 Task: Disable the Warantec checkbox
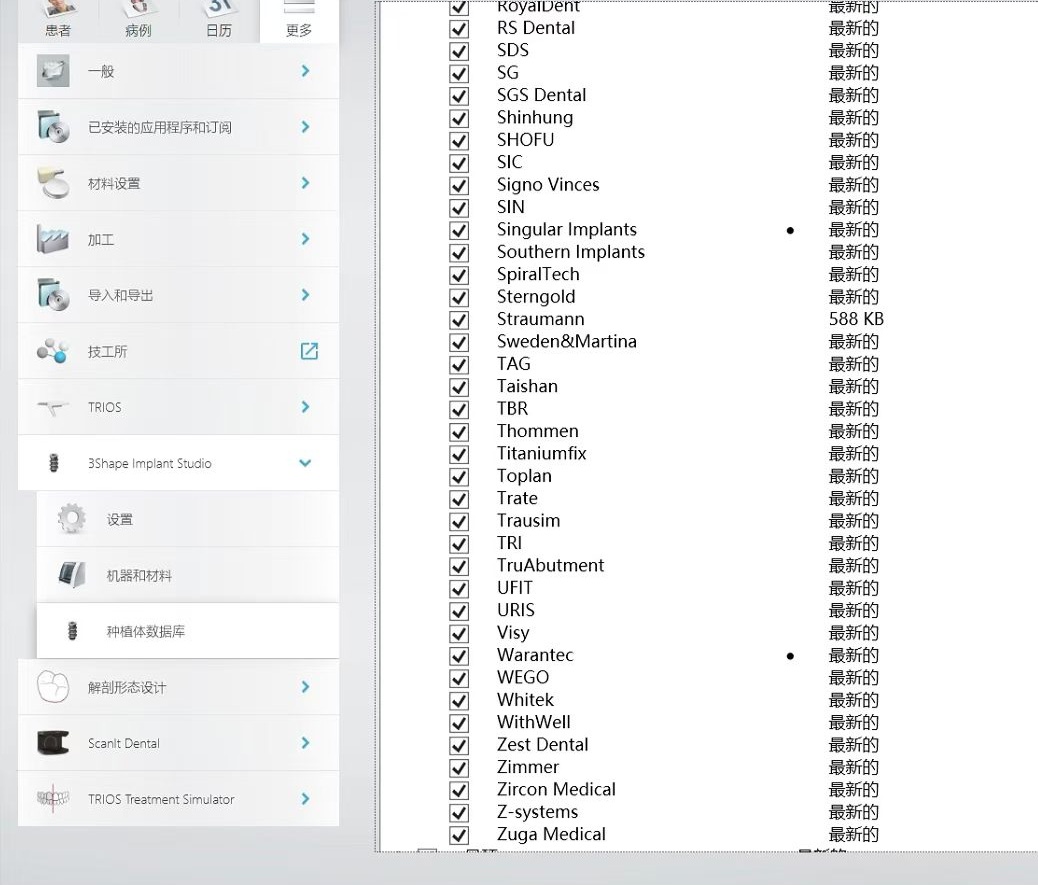(x=459, y=656)
